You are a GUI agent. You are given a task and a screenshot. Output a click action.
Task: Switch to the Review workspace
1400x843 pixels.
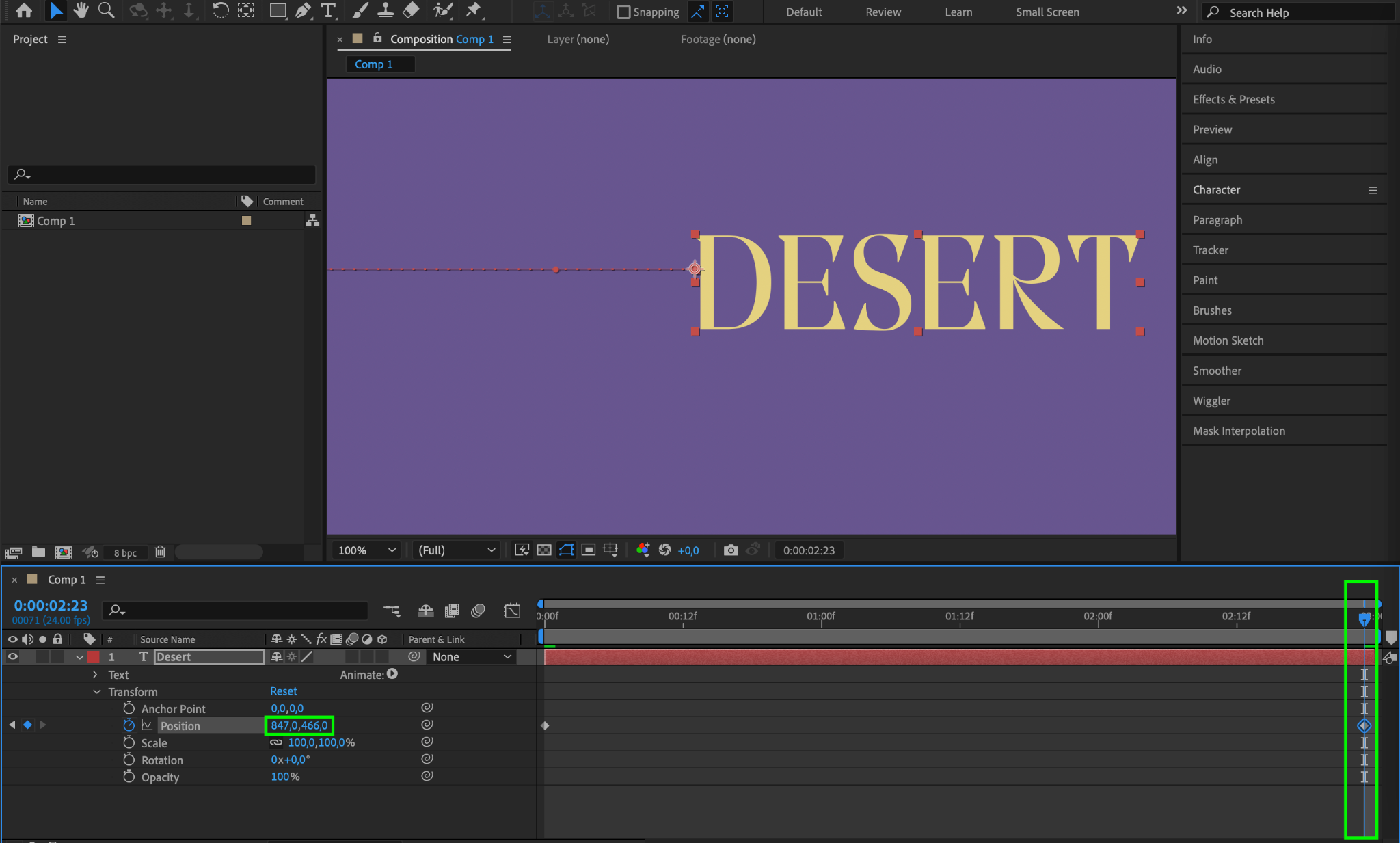tap(883, 12)
